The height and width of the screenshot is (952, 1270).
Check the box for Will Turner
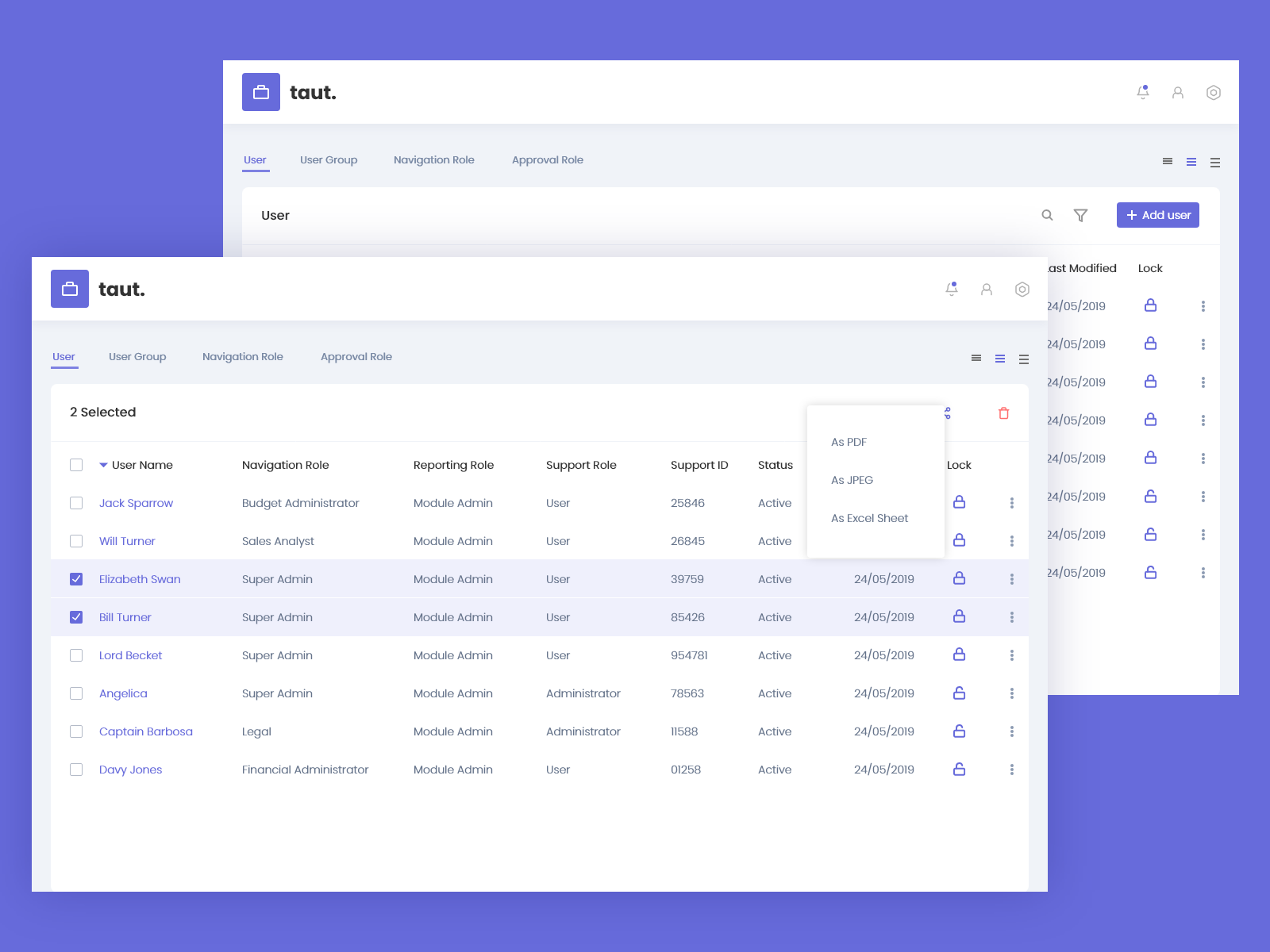pyautogui.click(x=76, y=541)
